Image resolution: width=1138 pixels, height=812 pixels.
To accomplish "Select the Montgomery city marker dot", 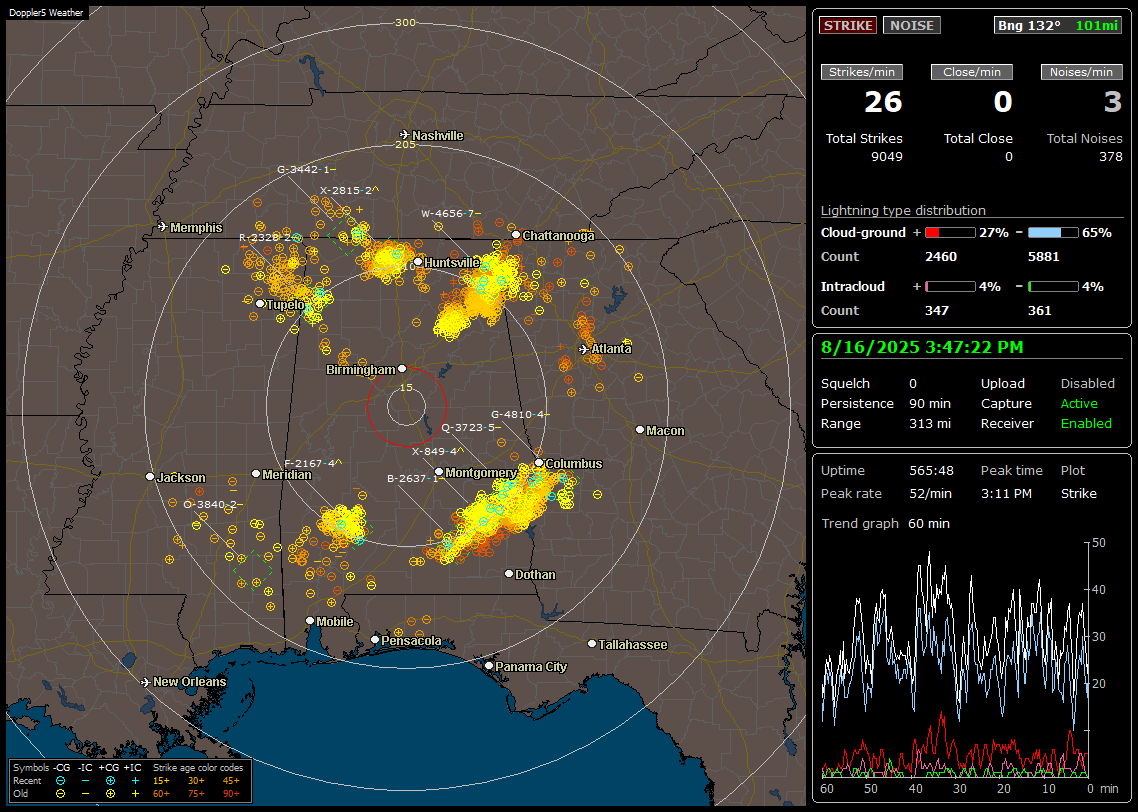I will coord(438,472).
